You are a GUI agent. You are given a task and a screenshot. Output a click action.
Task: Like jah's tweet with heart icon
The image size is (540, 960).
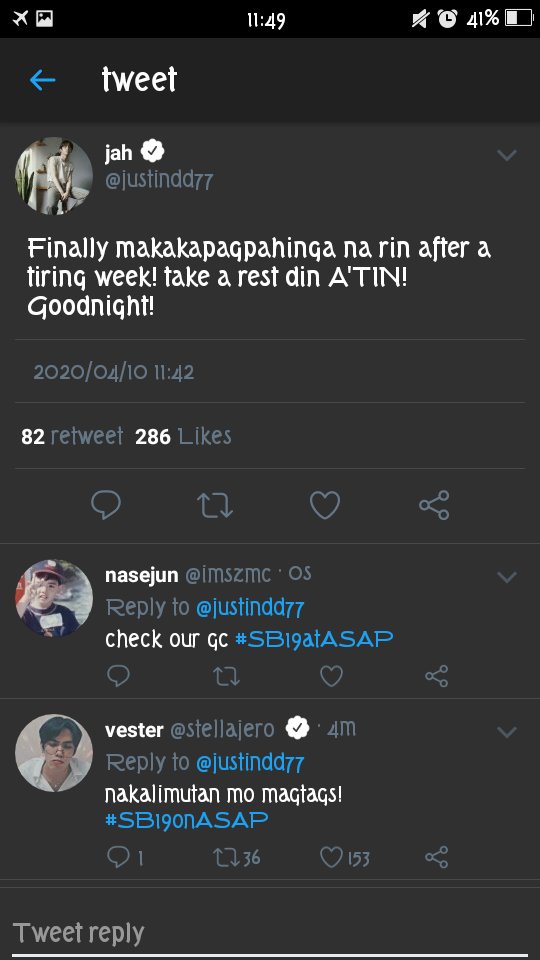[x=324, y=506]
